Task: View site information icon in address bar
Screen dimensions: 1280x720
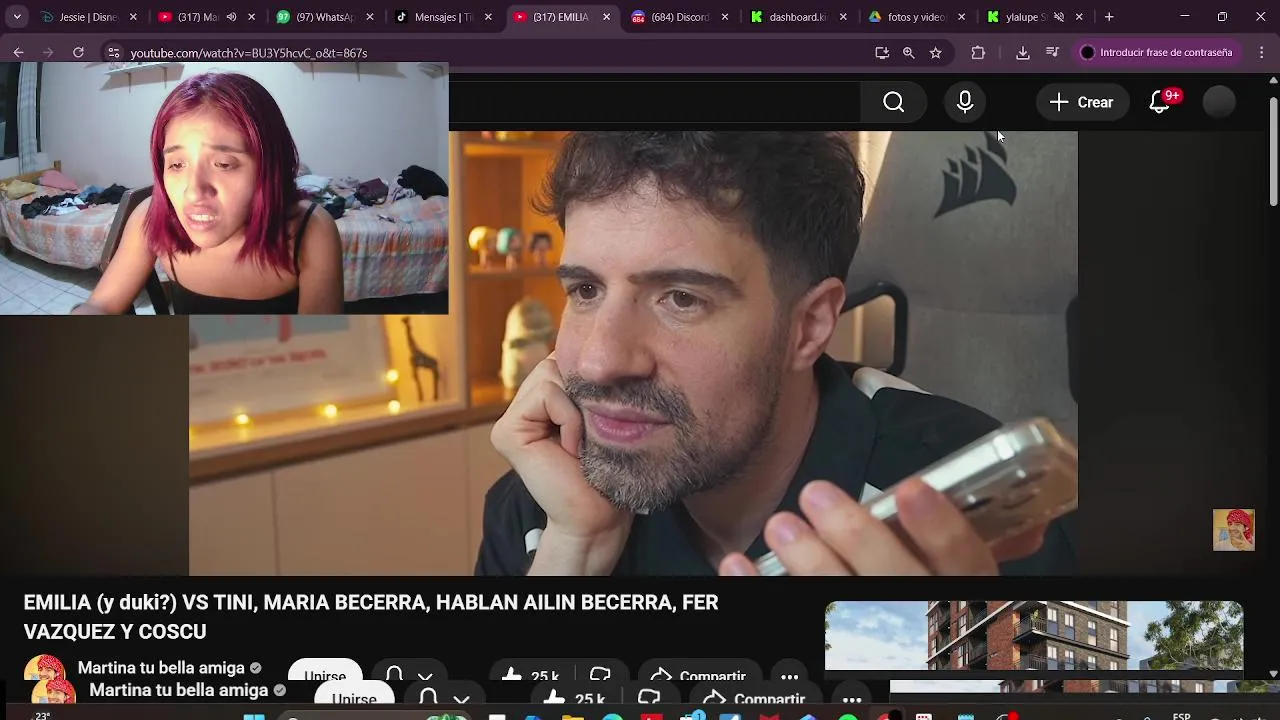Action: click(x=113, y=53)
